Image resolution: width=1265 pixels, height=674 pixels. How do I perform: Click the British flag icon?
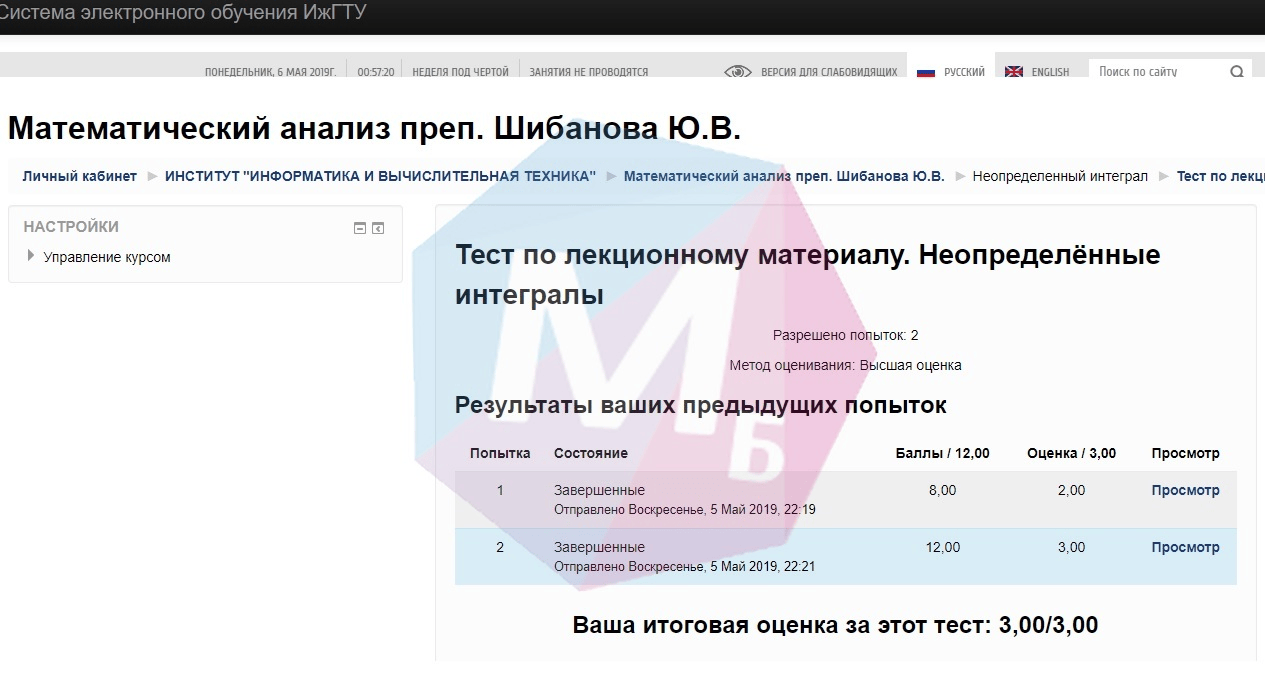[x=1013, y=72]
